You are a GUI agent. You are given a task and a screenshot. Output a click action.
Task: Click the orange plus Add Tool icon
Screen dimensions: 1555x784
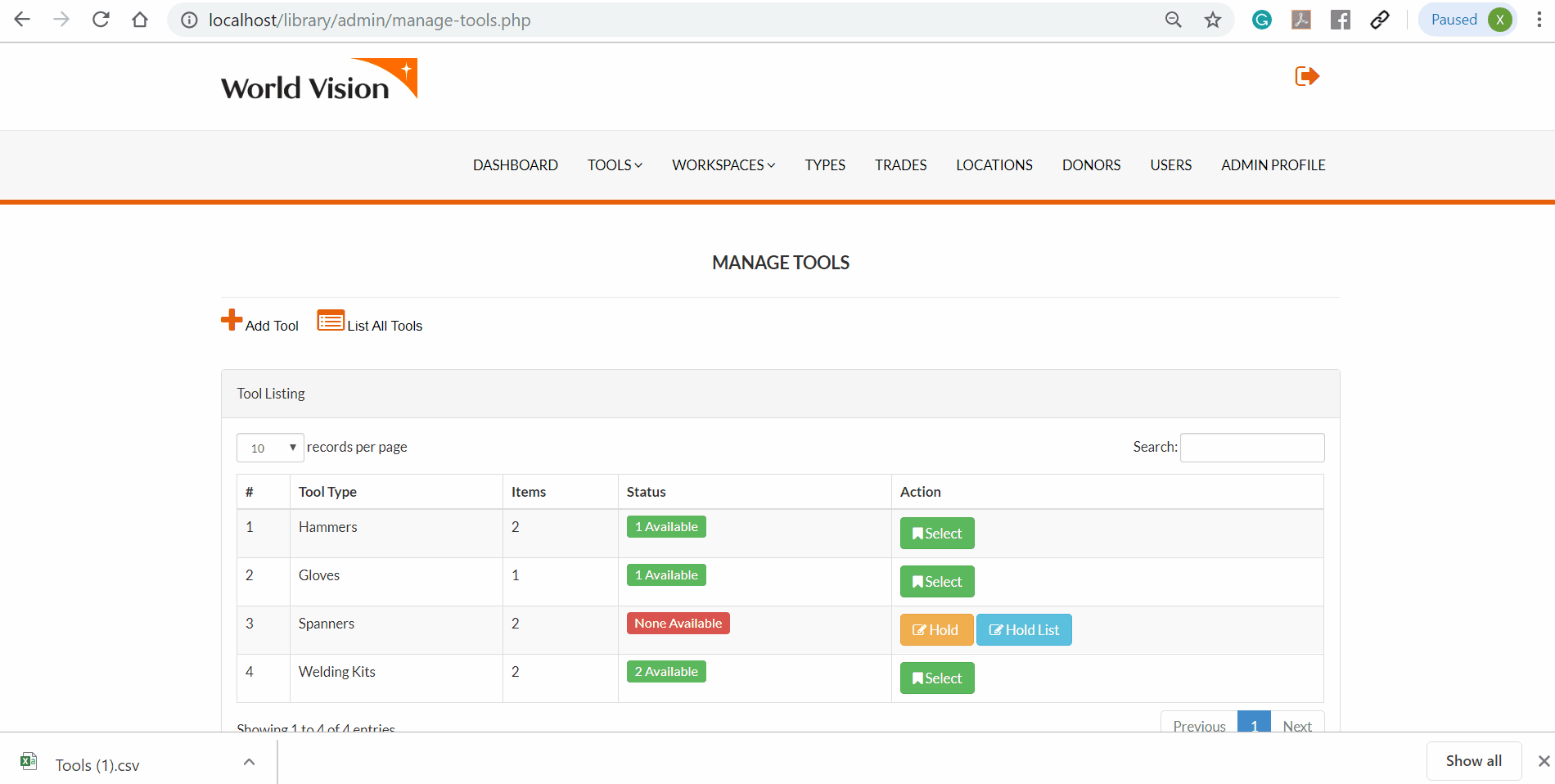(232, 320)
